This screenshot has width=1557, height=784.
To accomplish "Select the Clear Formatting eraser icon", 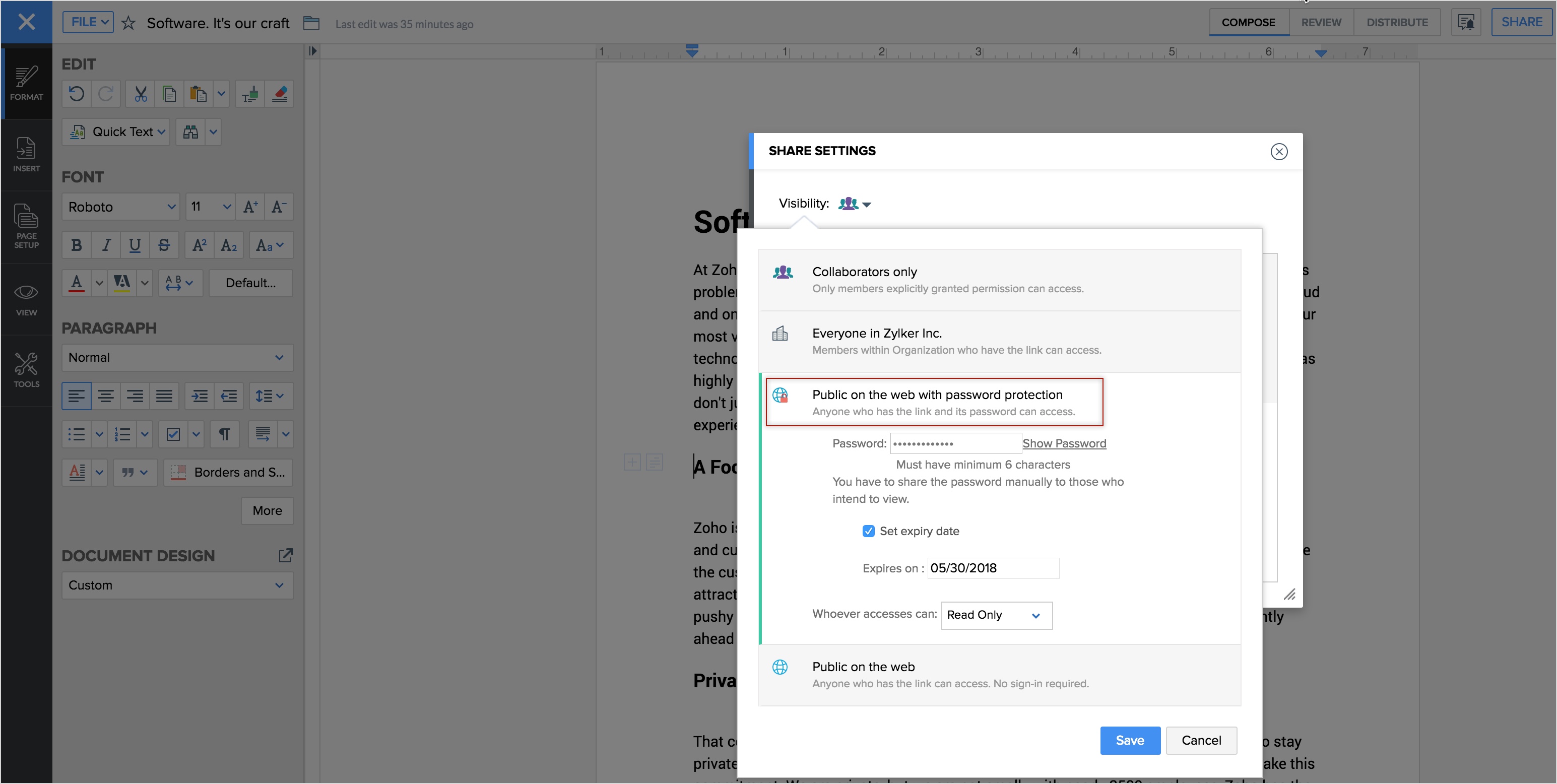I will 279,94.
